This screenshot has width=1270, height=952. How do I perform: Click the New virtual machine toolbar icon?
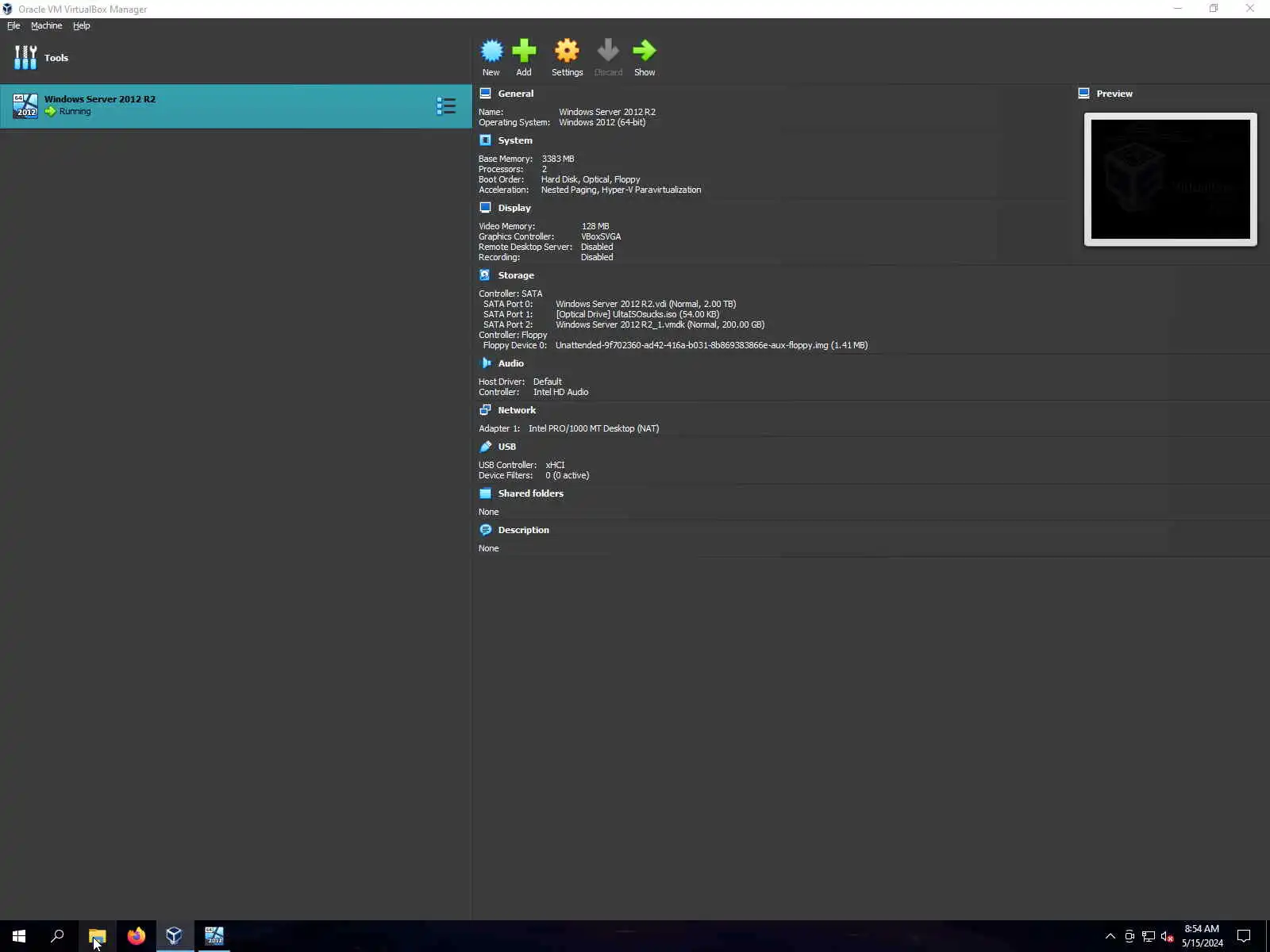[491, 51]
